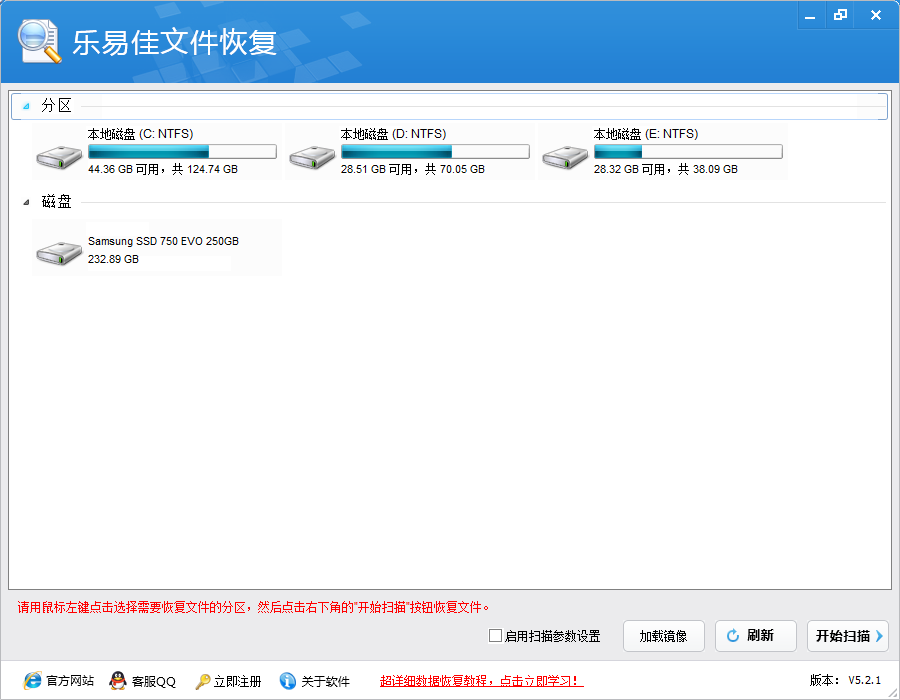Click the 加载镜像 button
The image size is (900, 700).
[663, 636]
